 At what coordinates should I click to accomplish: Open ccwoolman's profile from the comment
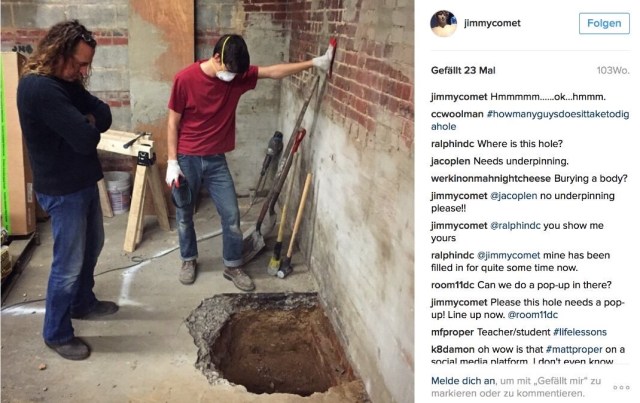click(457, 114)
